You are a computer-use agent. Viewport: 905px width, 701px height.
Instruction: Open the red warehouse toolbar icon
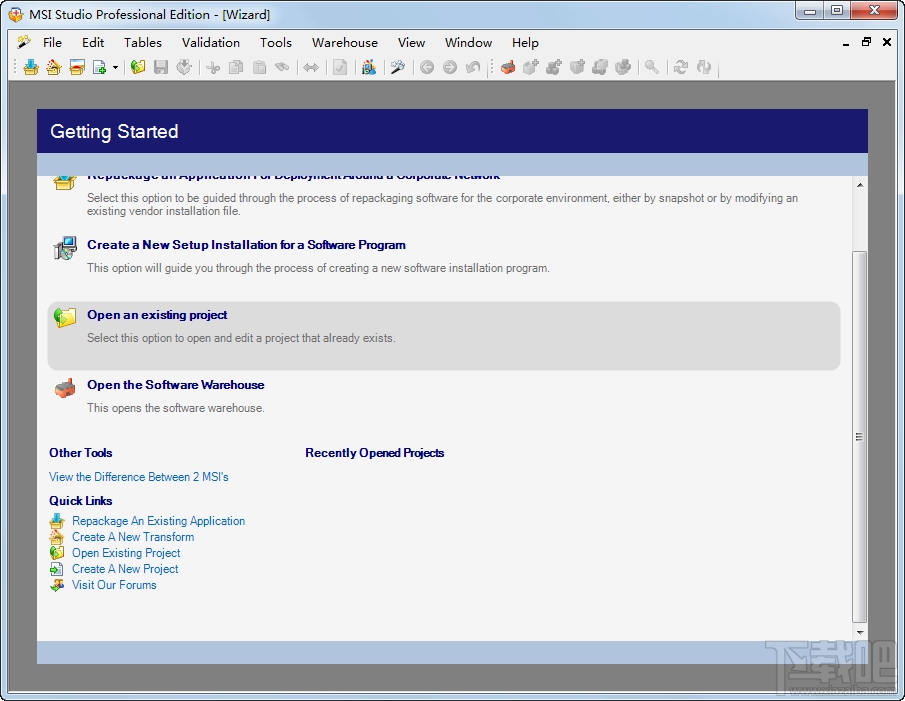[507, 68]
